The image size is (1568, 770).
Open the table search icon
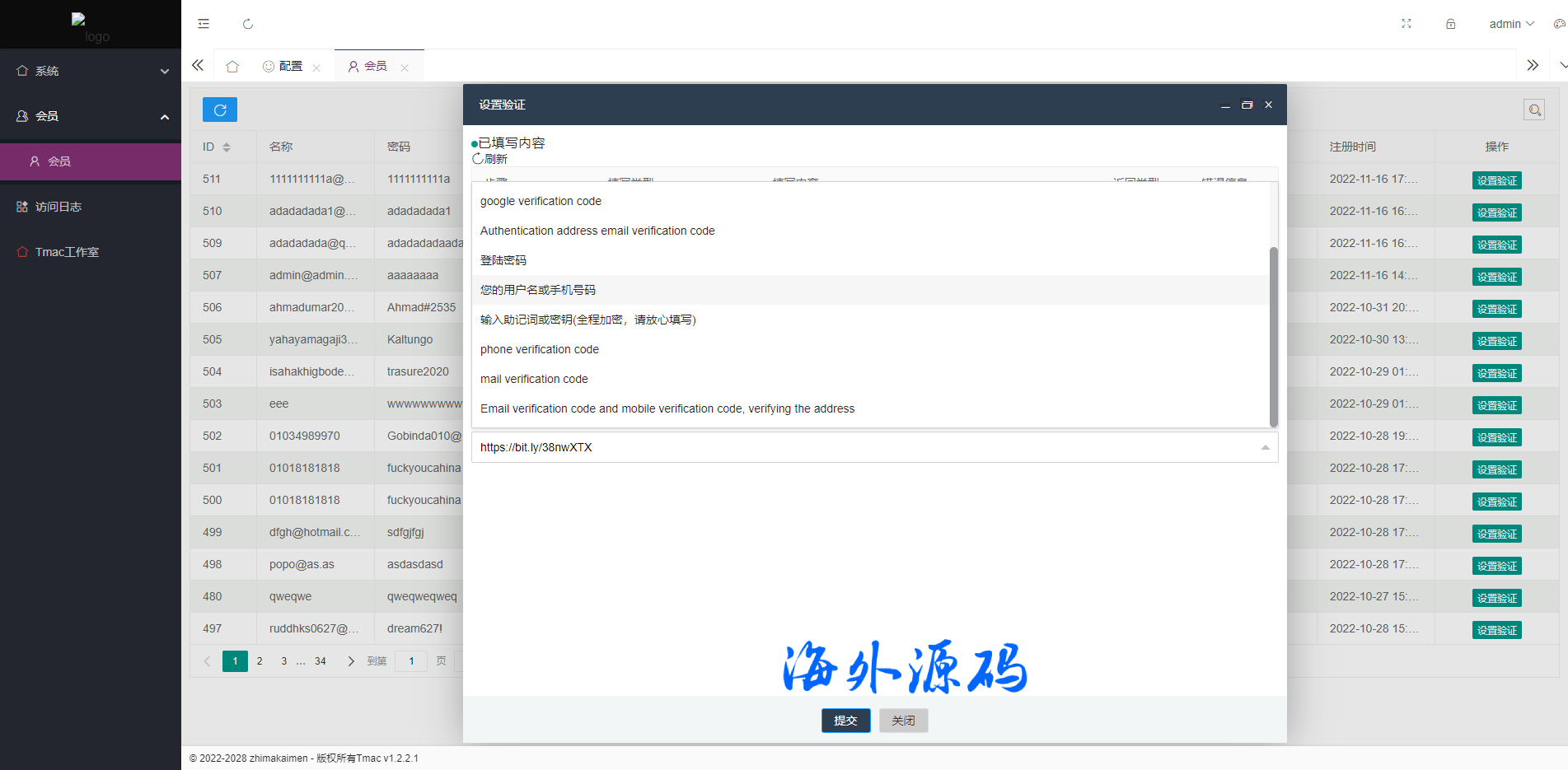click(1534, 110)
